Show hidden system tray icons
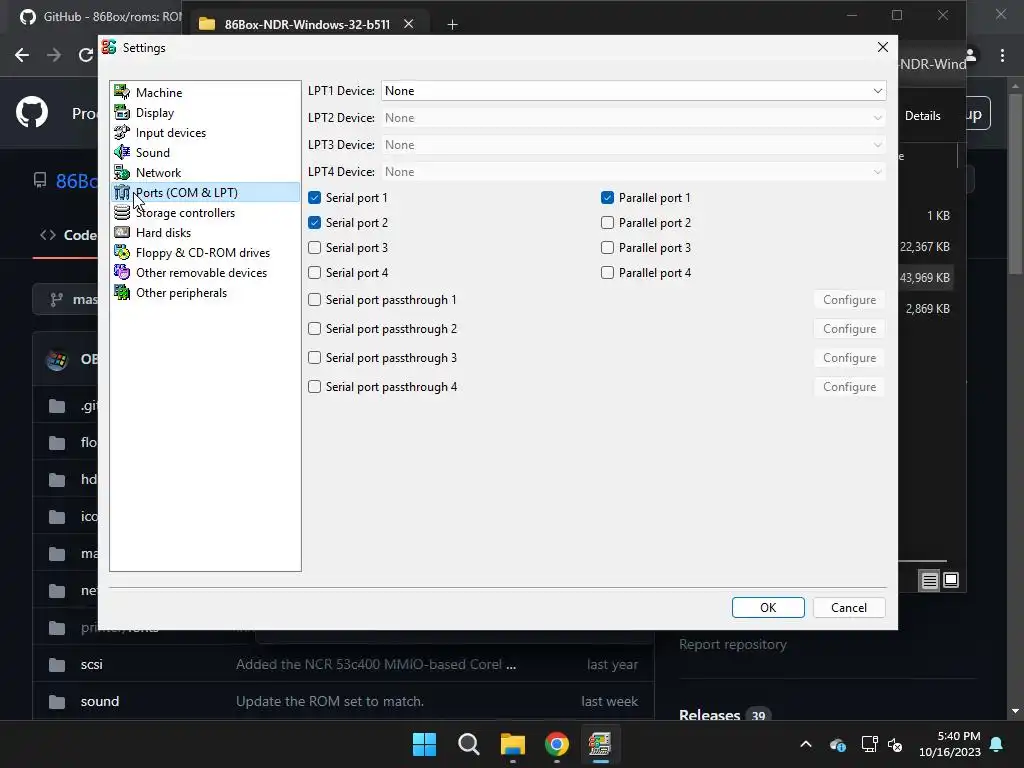The image size is (1024, 768). click(806, 744)
